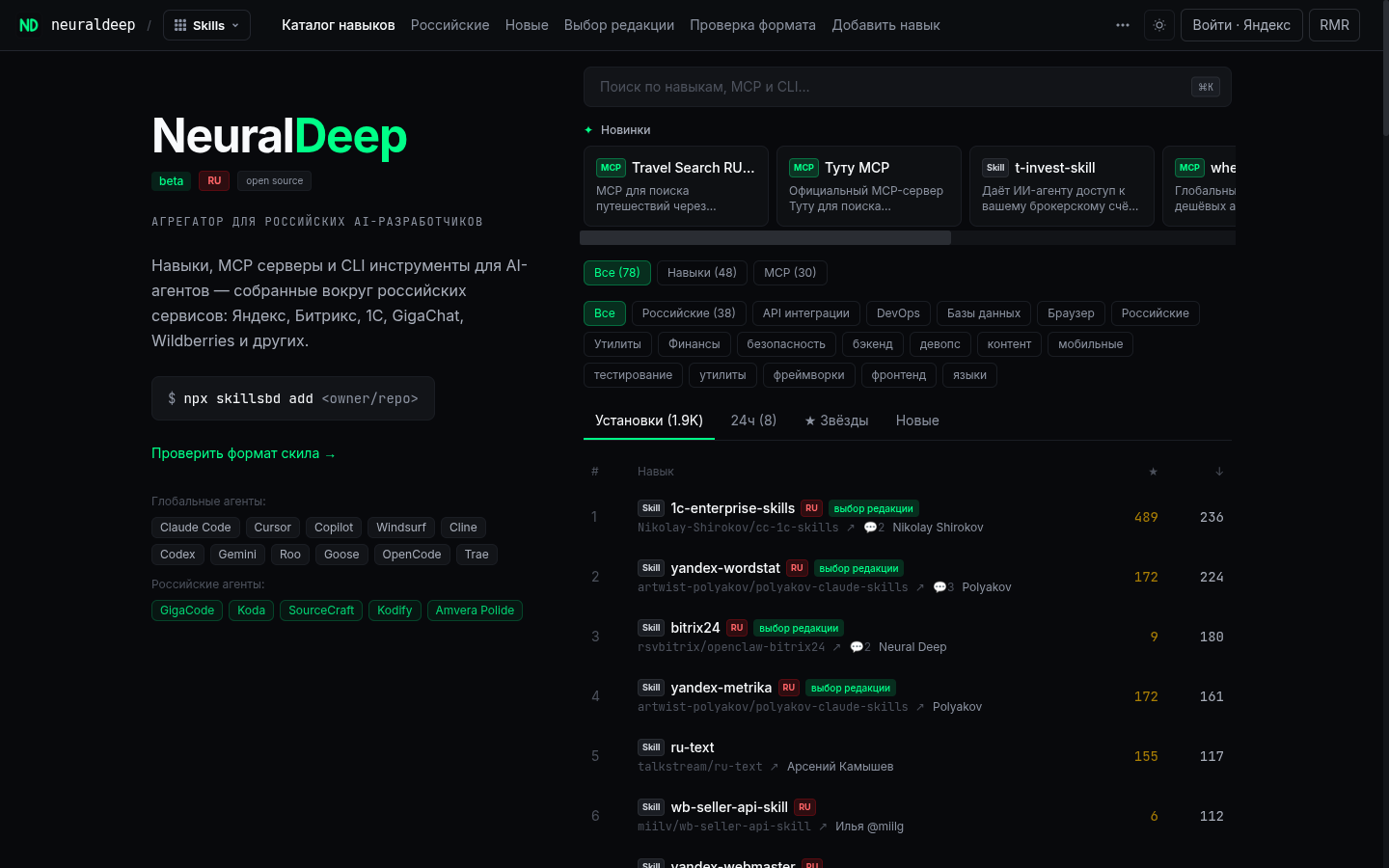This screenshot has height=868, width=1389.
Task: Sort by the downloads arrow column icon
Action: [x=1219, y=472]
